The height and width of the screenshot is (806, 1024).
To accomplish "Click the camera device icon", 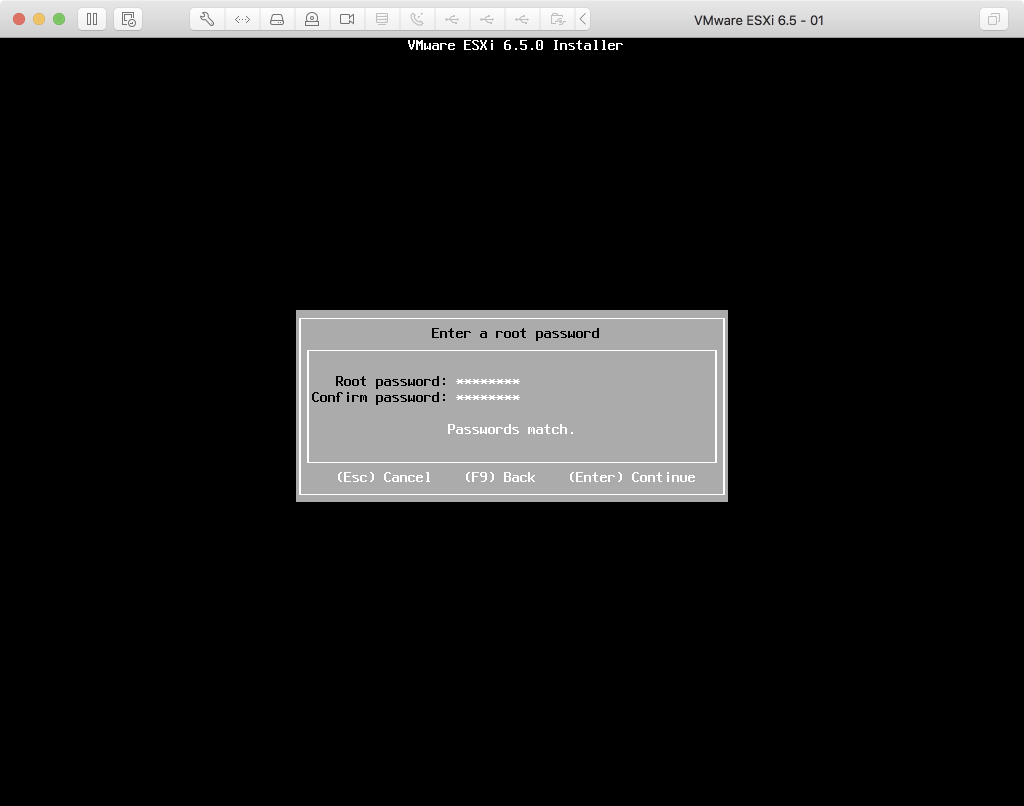I will point(347,19).
